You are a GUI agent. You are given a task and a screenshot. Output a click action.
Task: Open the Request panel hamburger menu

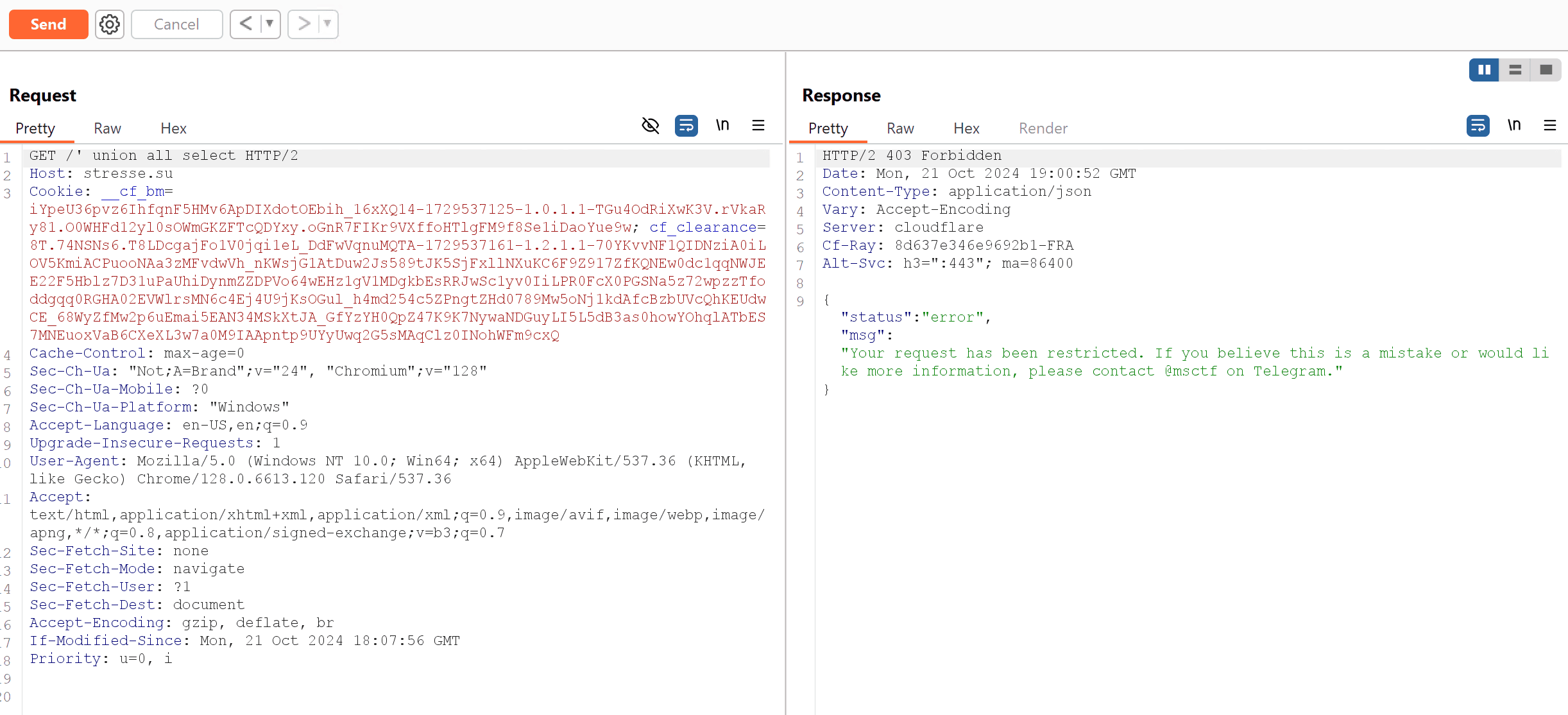pos(758,125)
